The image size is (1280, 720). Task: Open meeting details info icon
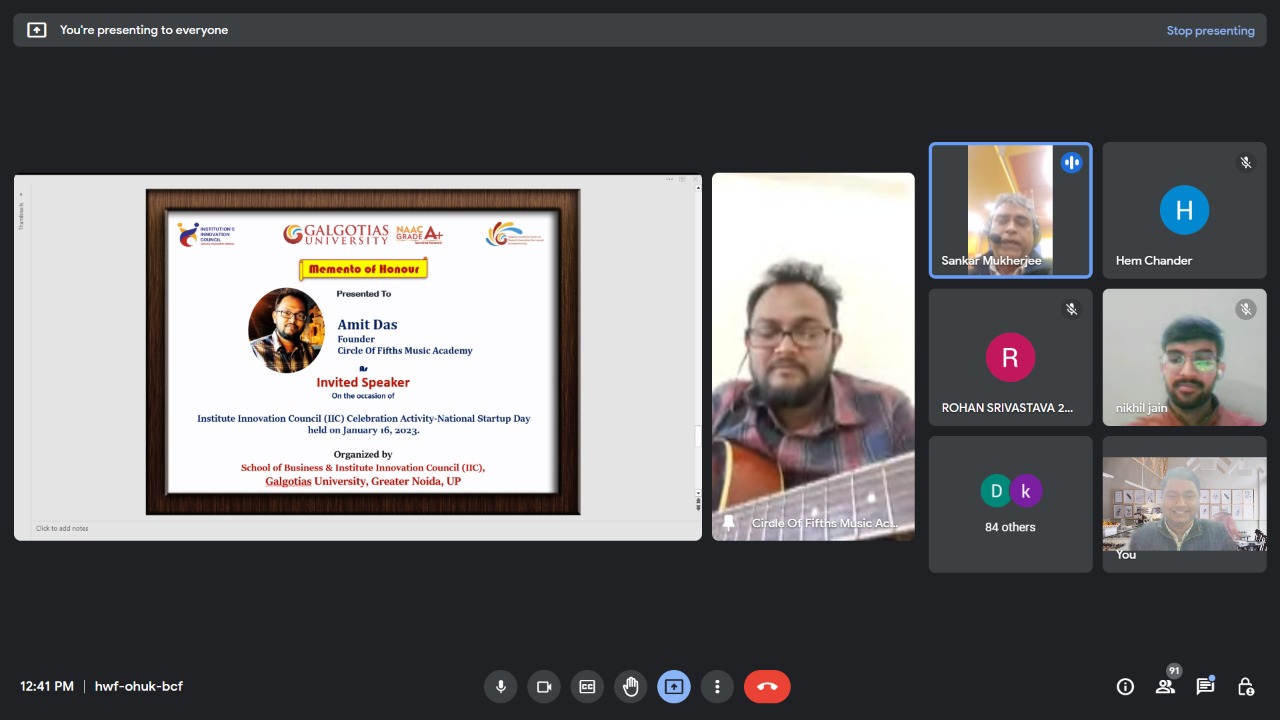click(x=1125, y=687)
